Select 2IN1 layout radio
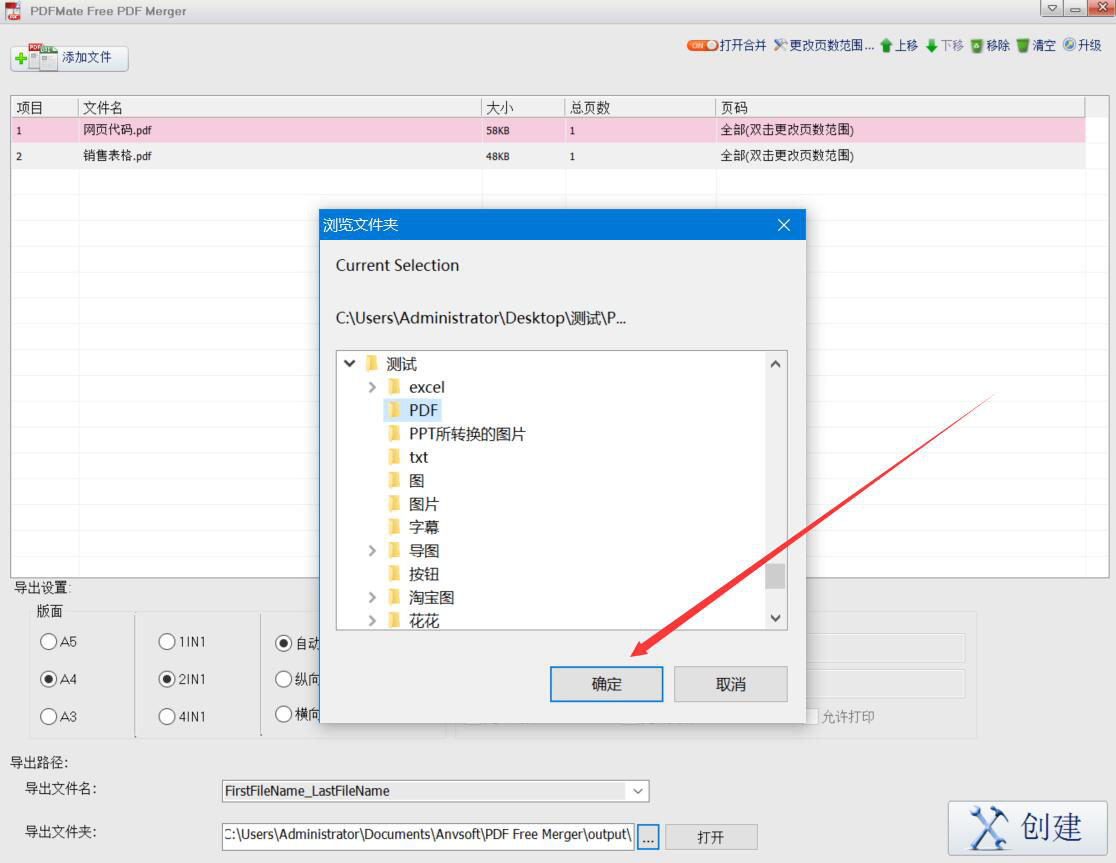 point(167,679)
